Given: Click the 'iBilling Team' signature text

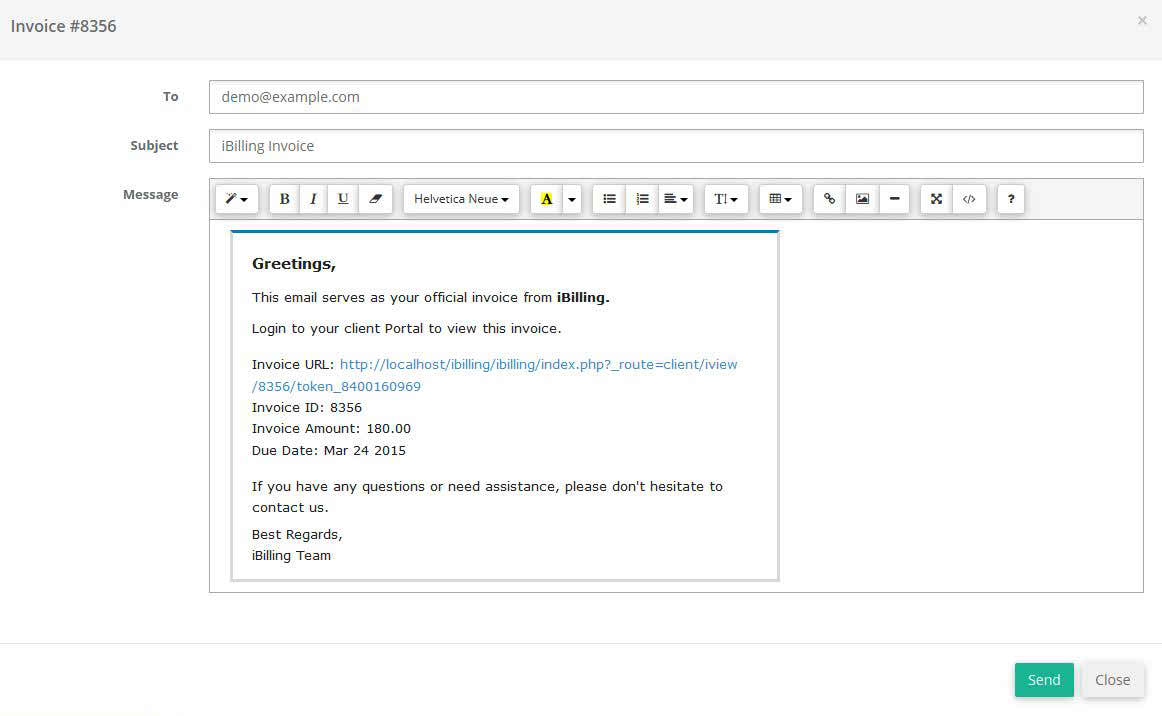Looking at the screenshot, I should [x=291, y=556].
